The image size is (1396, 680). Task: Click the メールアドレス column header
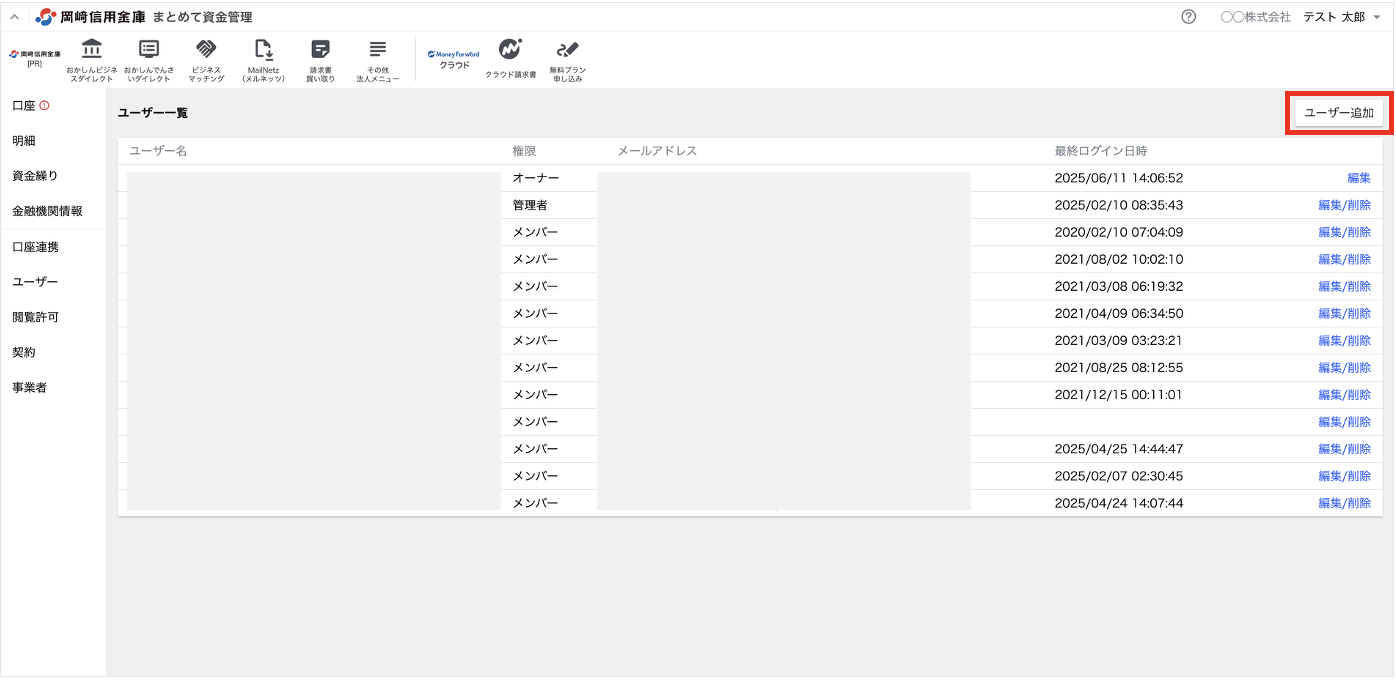(x=657, y=151)
